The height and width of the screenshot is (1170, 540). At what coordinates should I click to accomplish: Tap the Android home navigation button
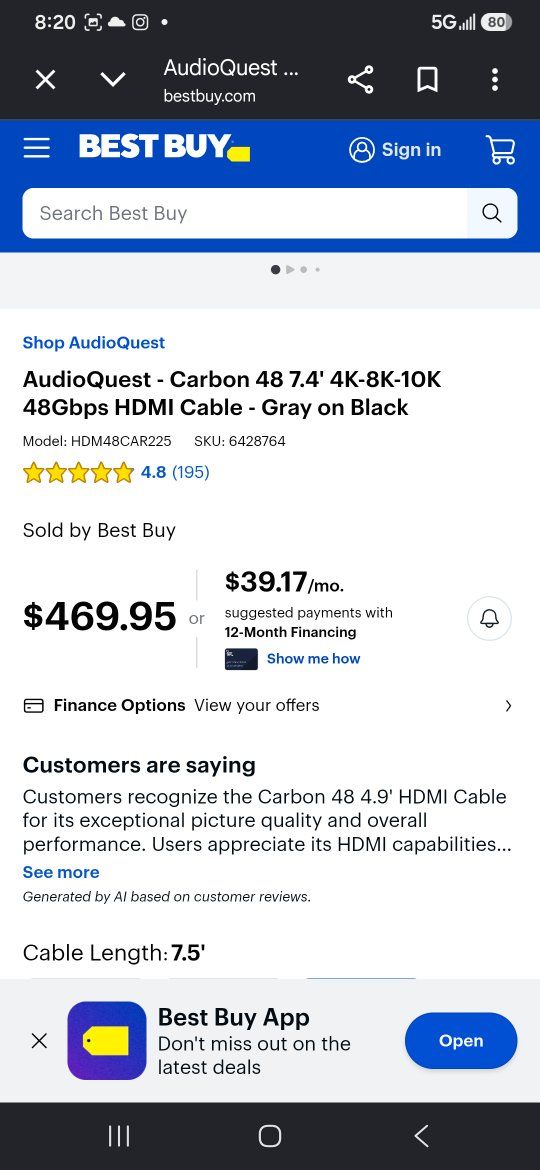[x=270, y=1136]
